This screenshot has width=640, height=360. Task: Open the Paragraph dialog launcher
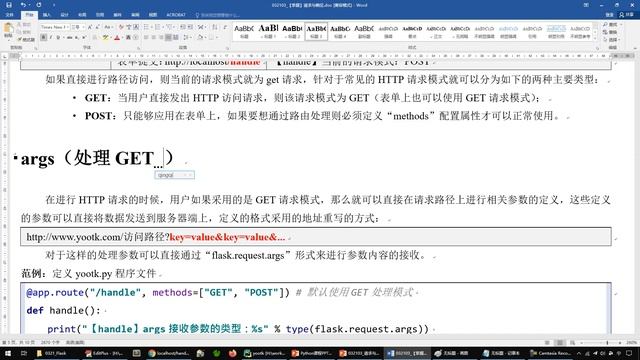pyautogui.click(x=228, y=48)
